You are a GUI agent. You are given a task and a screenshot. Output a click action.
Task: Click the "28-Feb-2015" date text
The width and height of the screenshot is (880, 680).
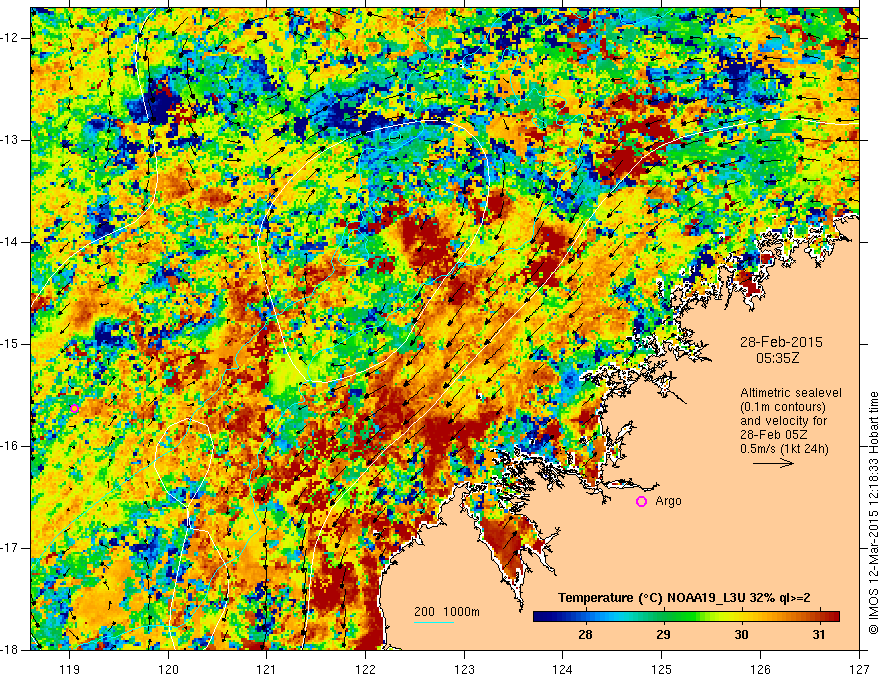[x=781, y=342]
